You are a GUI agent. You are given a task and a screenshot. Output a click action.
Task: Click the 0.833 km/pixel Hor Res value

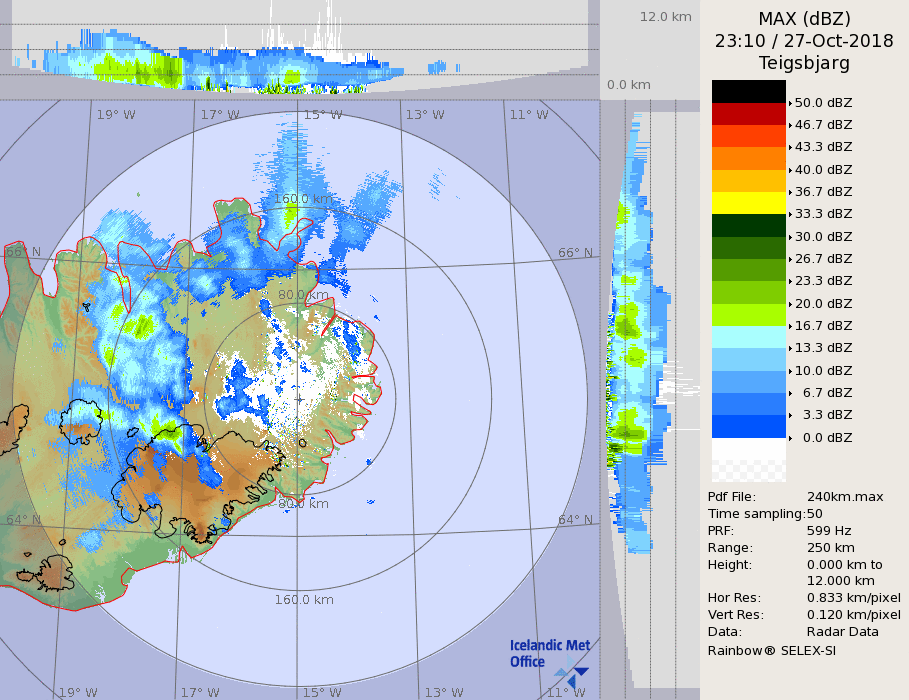pos(853,598)
